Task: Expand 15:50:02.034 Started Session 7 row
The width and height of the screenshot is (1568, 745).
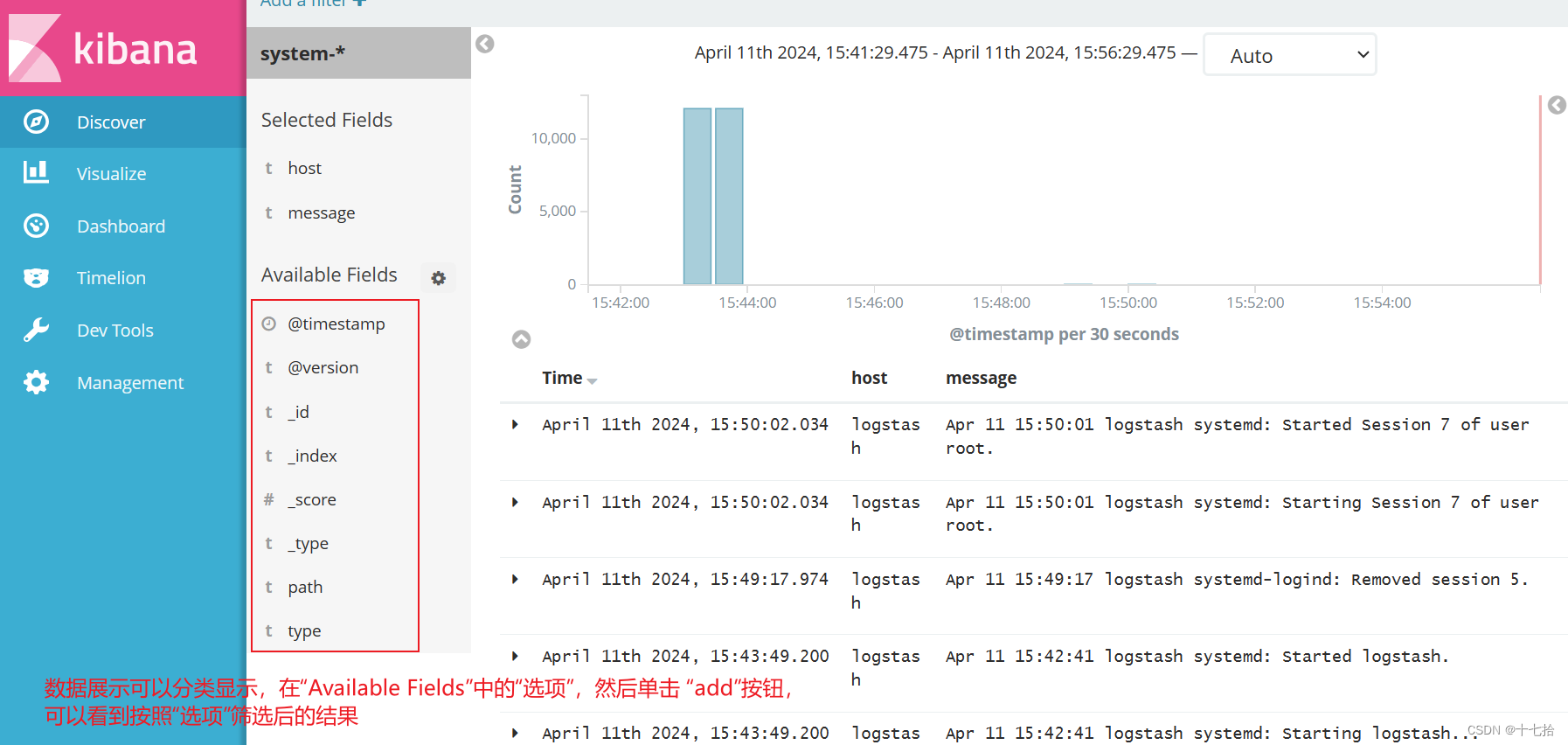Action: coord(515,424)
